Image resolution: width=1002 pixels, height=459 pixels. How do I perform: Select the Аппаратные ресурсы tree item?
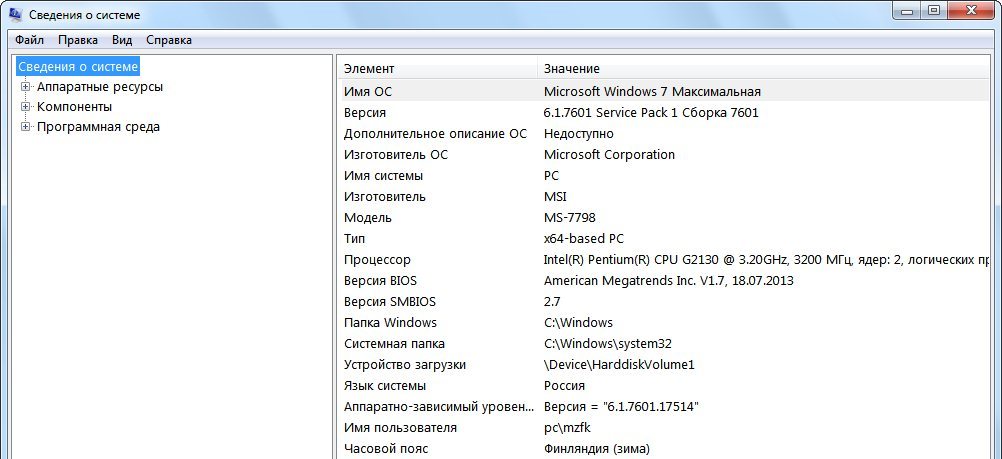pos(99,87)
